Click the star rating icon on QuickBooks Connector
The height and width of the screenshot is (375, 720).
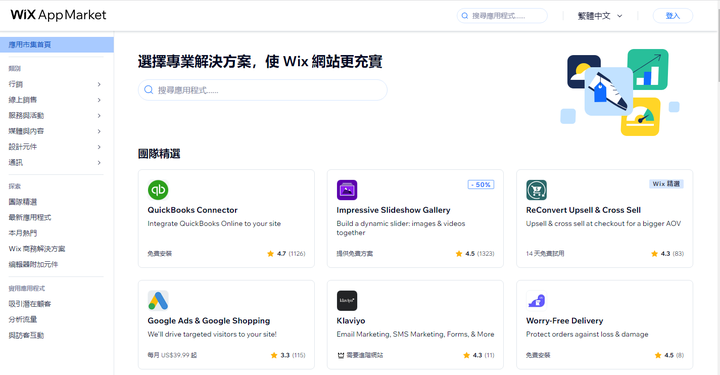[270, 253]
